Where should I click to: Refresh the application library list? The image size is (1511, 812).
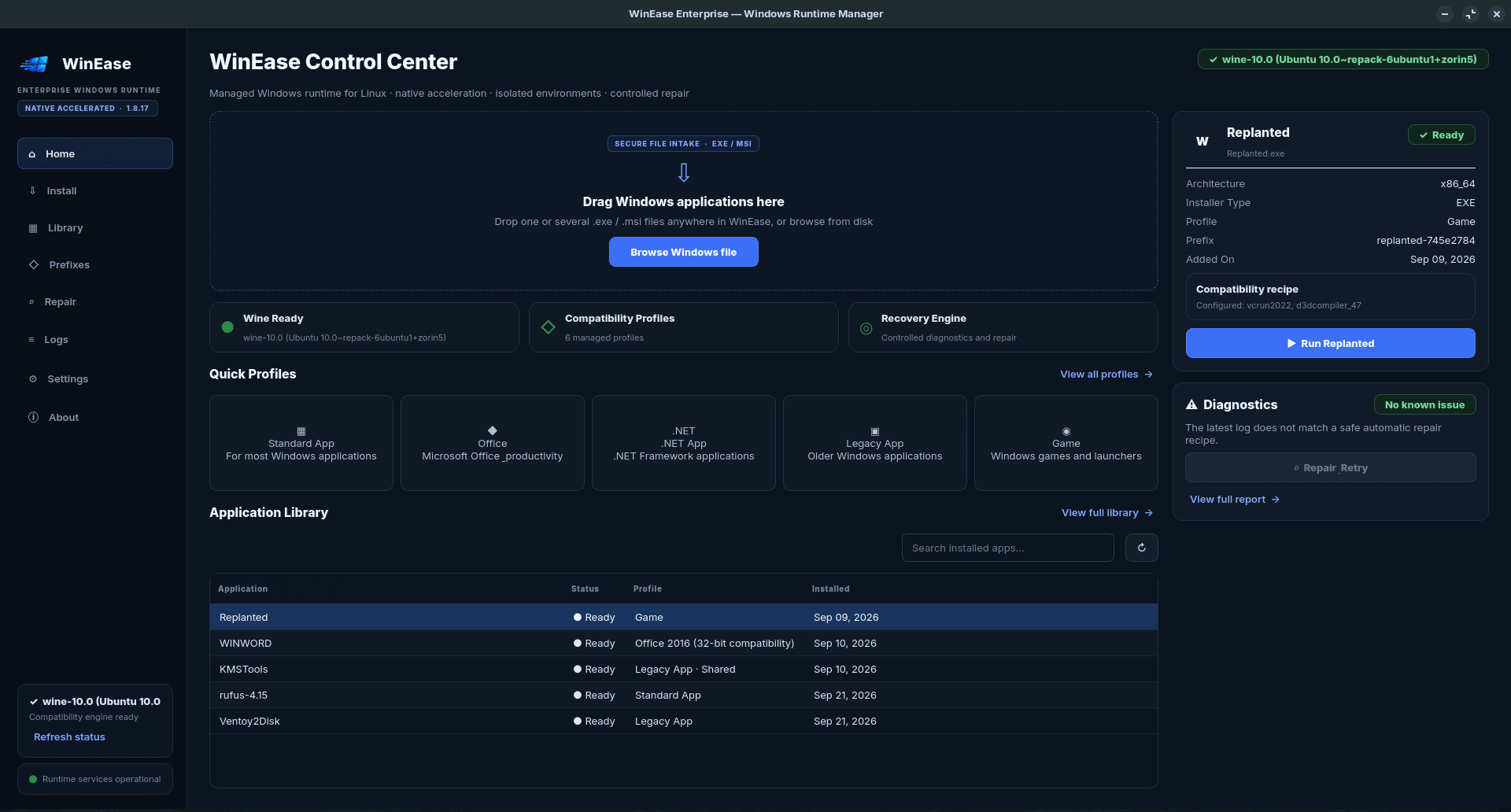1141,548
